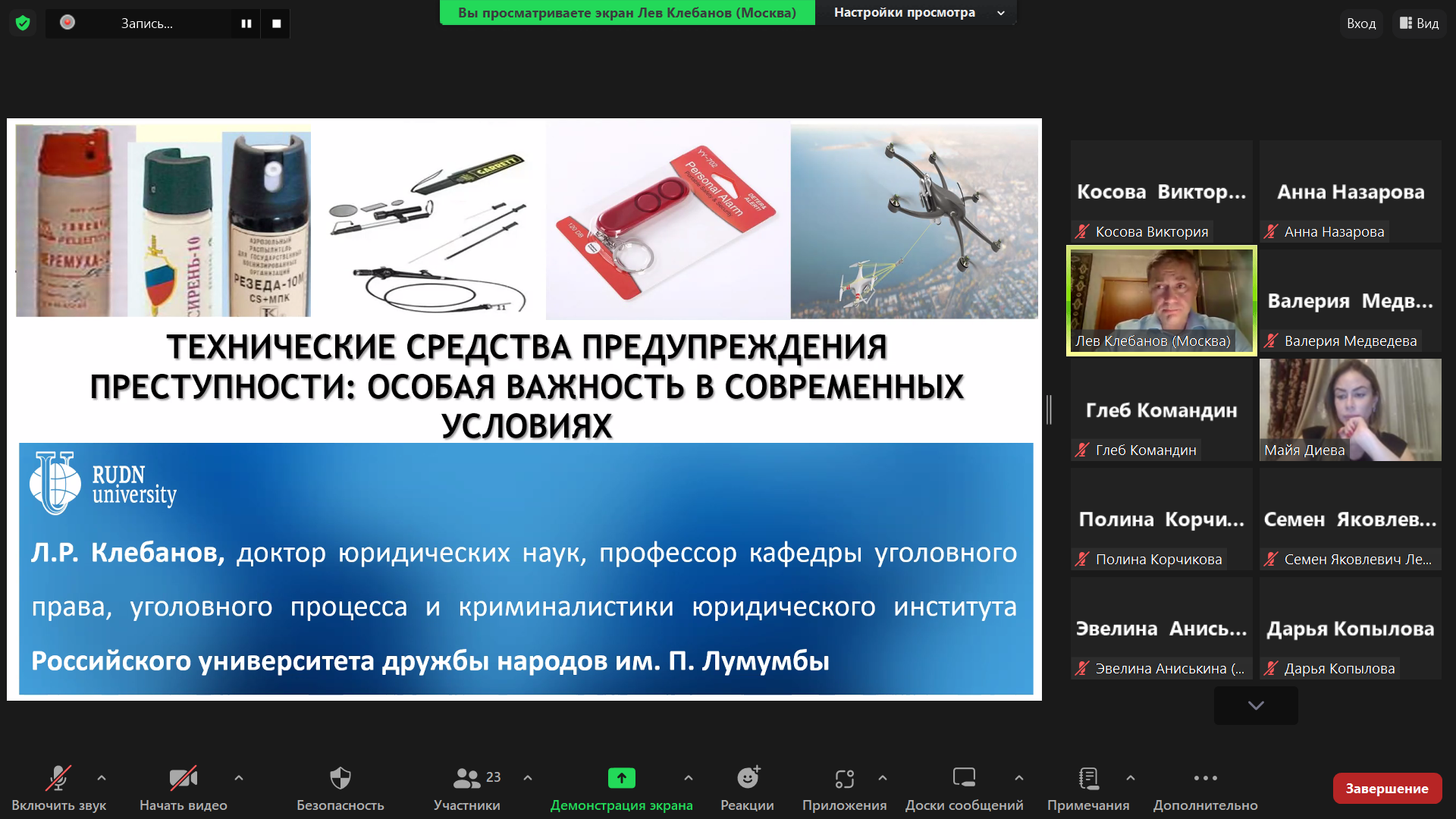Open Доски сообщений whiteboards
This screenshot has height=819, width=1456.
(x=964, y=789)
